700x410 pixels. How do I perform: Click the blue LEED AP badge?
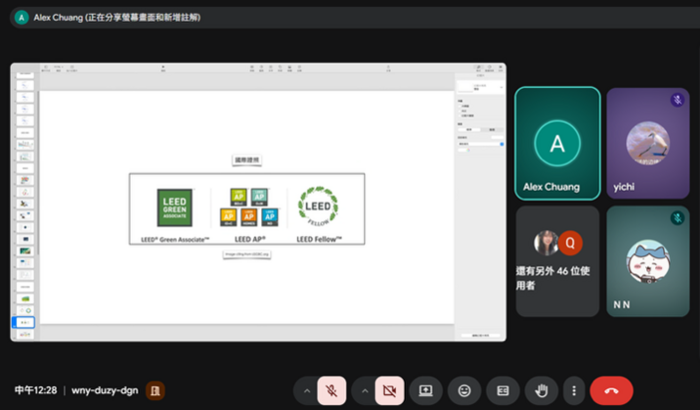tap(270, 217)
